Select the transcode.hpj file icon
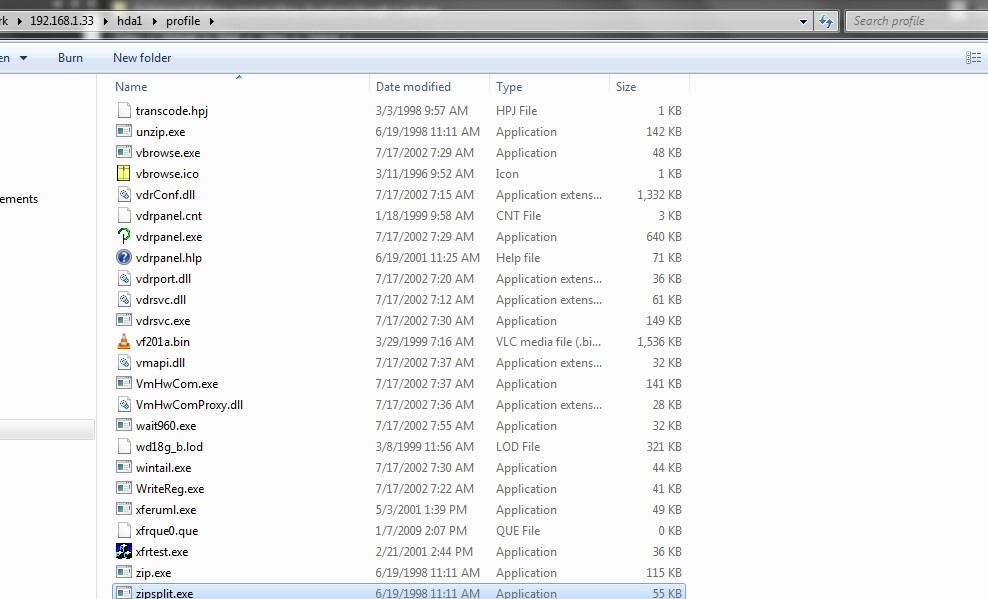Image resolution: width=988 pixels, height=599 pixels. 124,111
